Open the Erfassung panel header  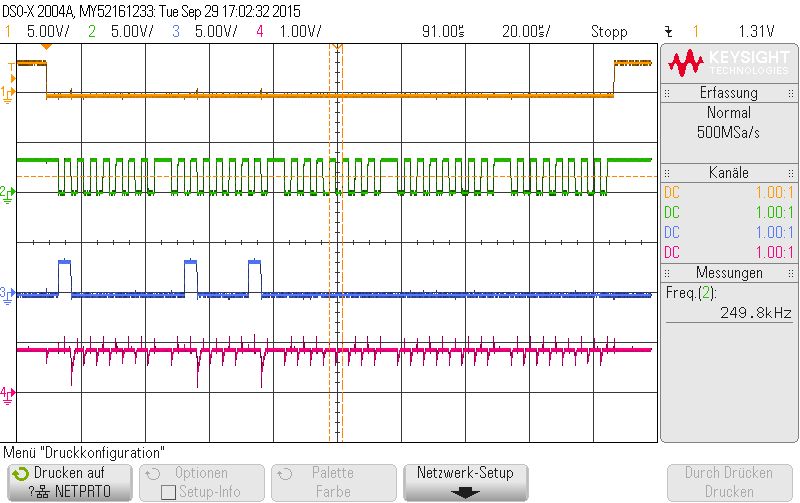[x=728, y=93]
